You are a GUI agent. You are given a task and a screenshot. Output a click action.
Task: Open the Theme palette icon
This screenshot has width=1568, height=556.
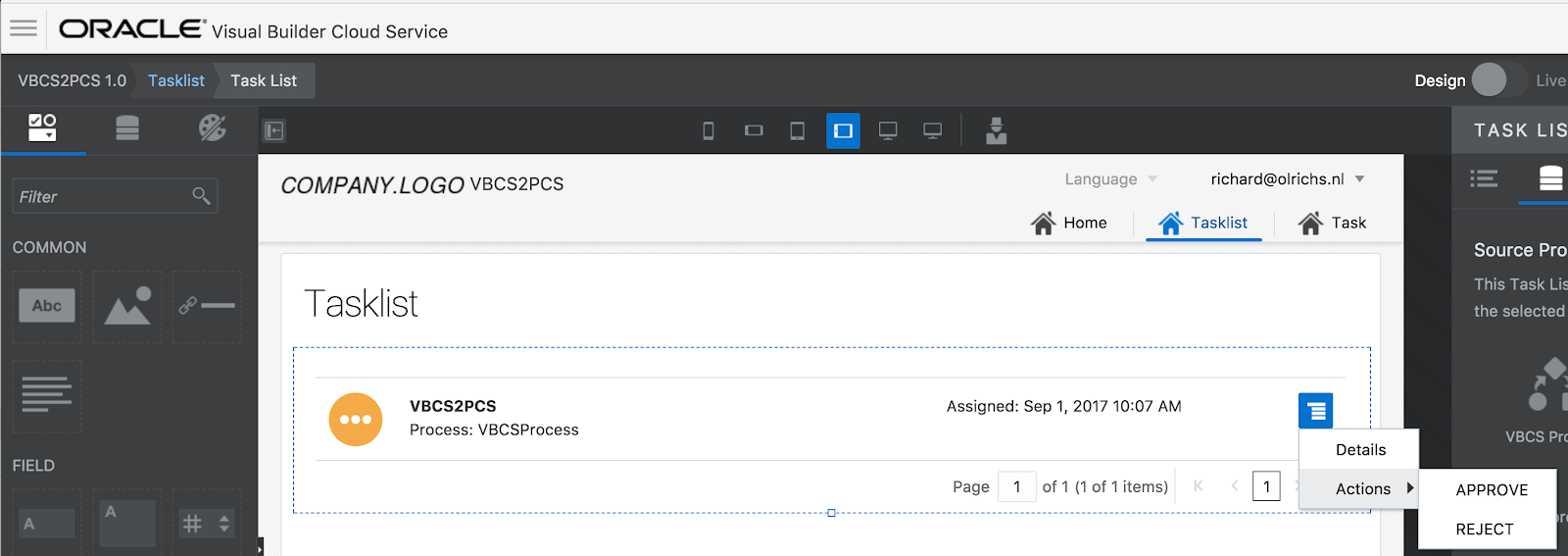pos(212,127)
